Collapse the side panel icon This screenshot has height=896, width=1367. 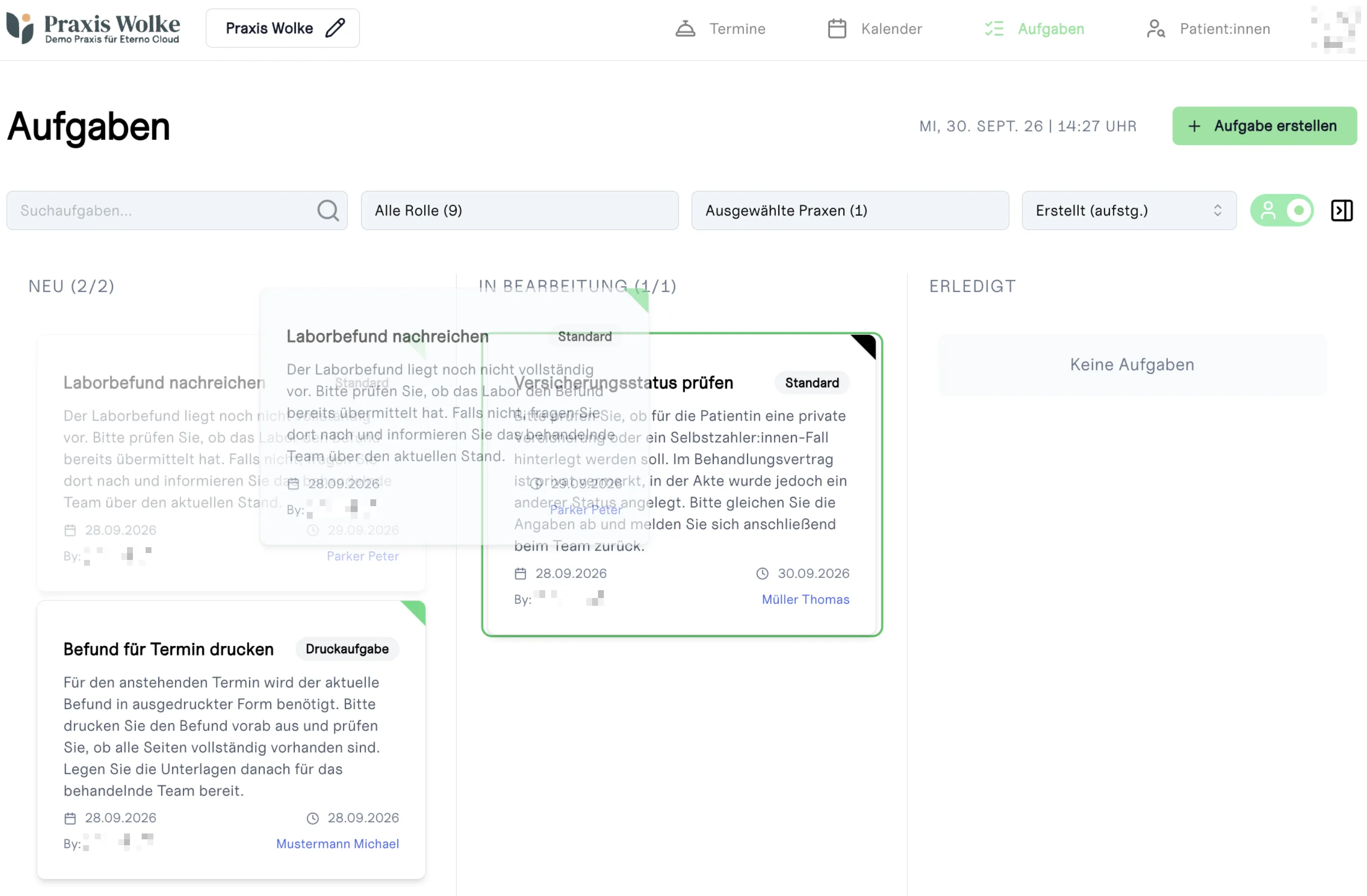pos(1342,211)
